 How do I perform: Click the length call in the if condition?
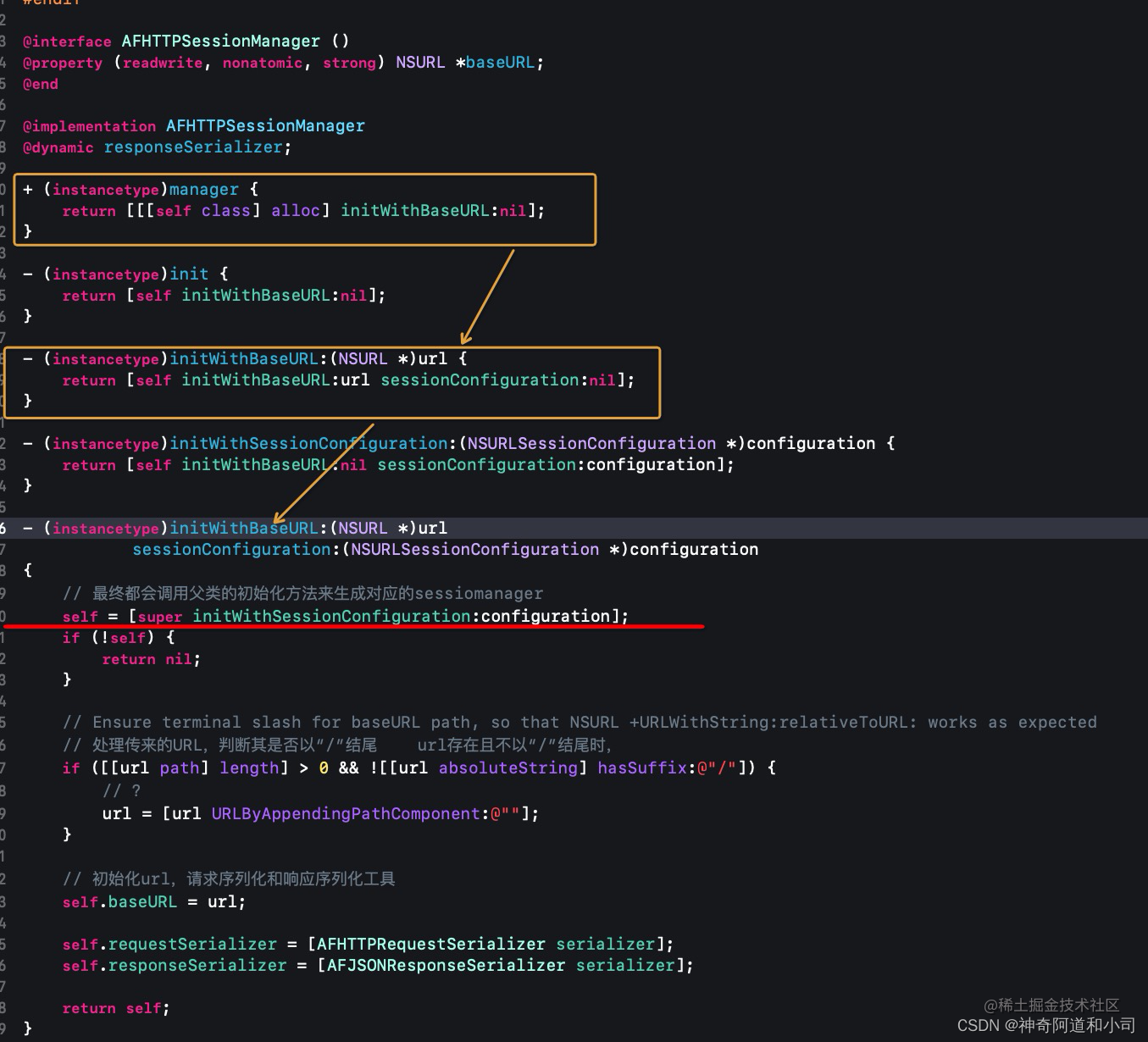coord(249,768)
